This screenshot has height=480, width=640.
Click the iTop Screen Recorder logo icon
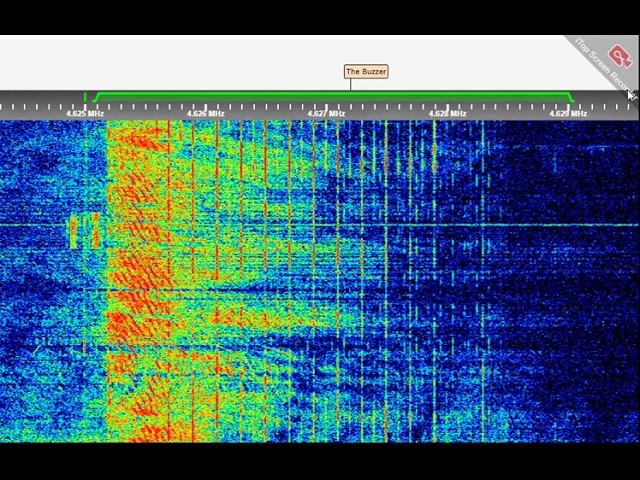pos(620,56)
